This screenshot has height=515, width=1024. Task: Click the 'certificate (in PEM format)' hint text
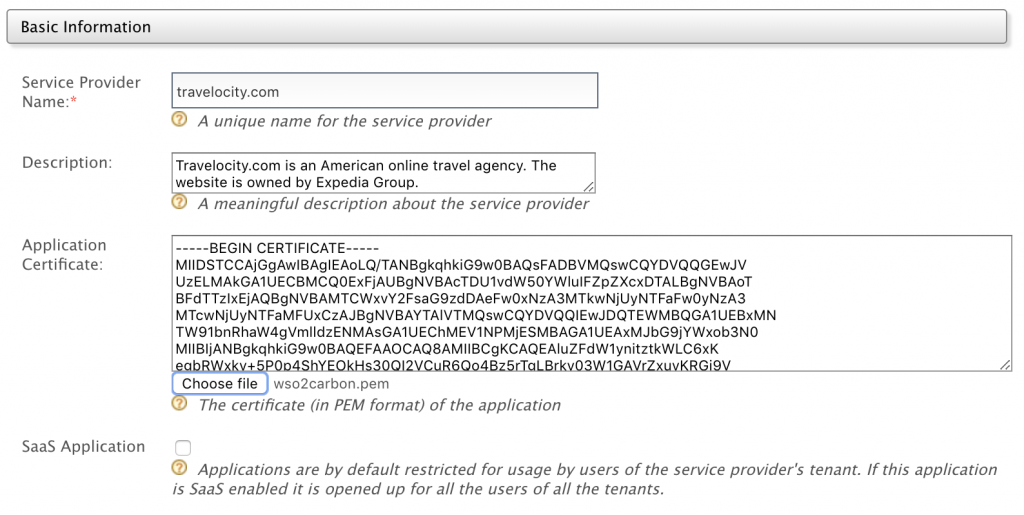(x=379, y=405)
